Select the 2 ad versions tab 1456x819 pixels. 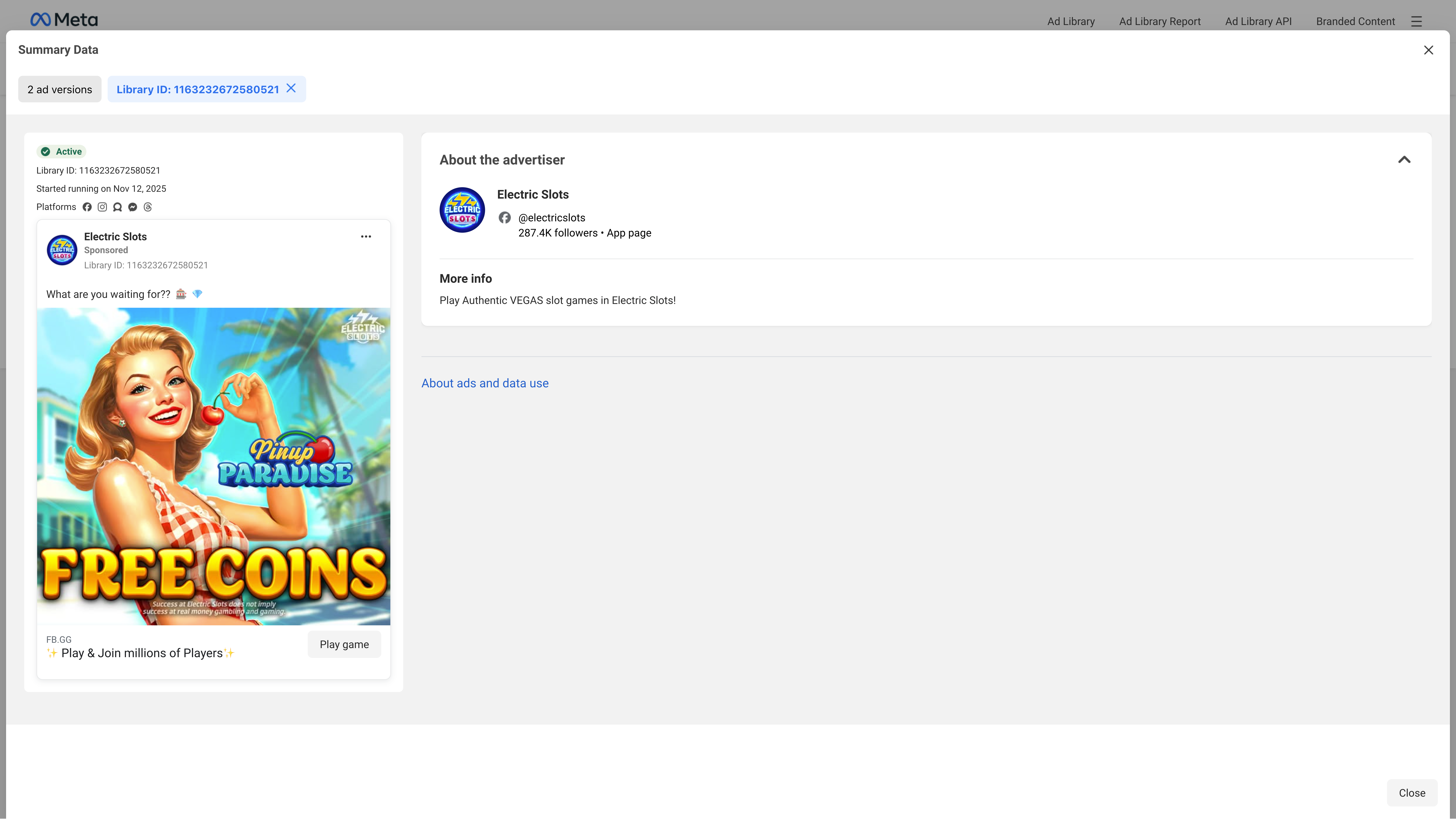click(x=60, y=89)
